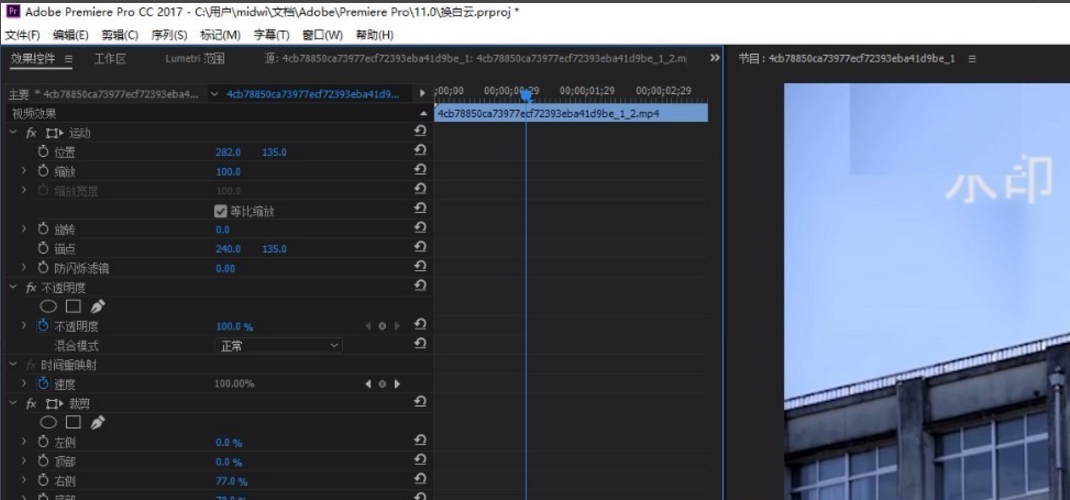Reset the 缩放 parameter

coord(420,169)
